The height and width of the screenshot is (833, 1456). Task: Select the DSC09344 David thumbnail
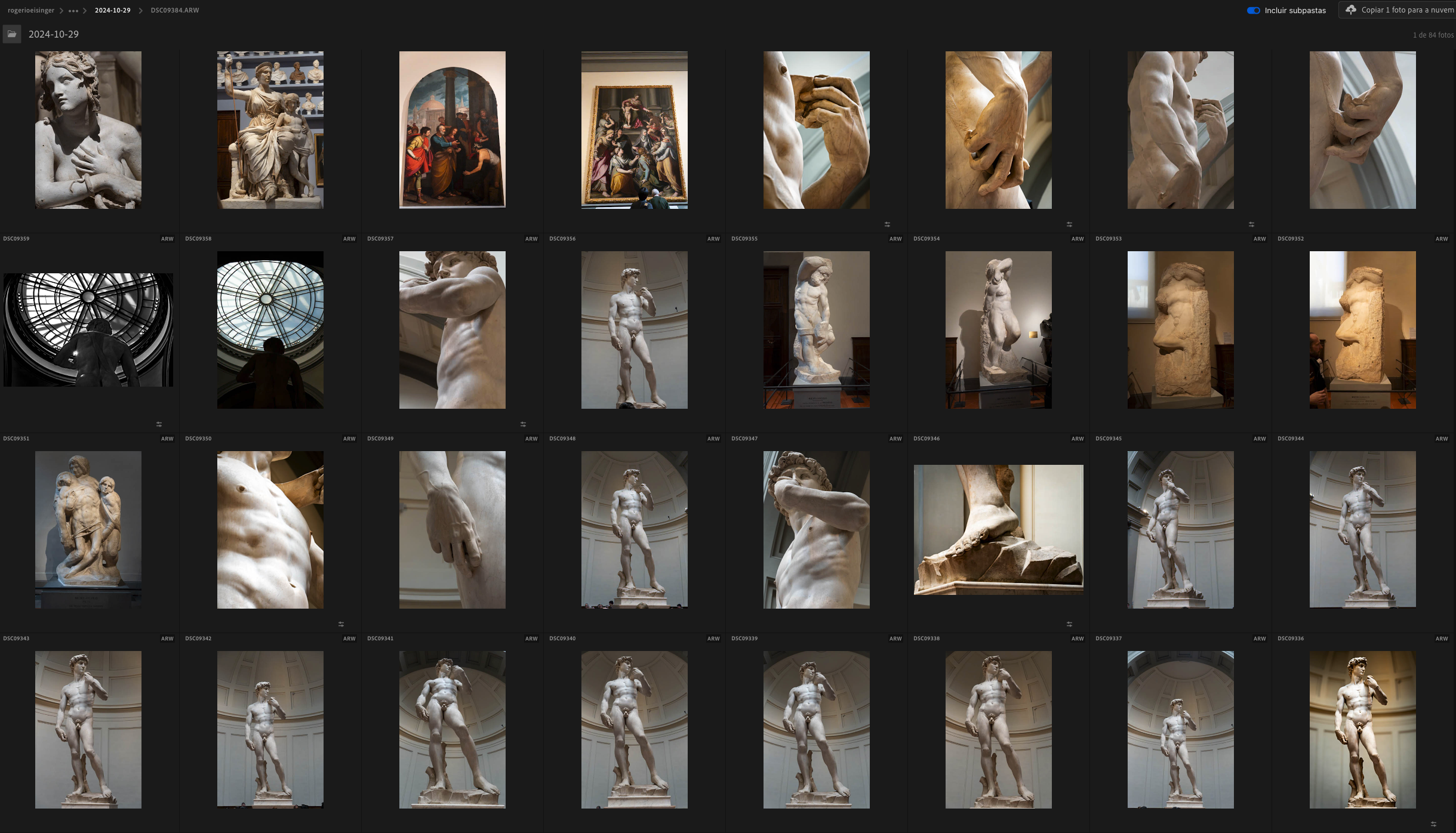1363,530
